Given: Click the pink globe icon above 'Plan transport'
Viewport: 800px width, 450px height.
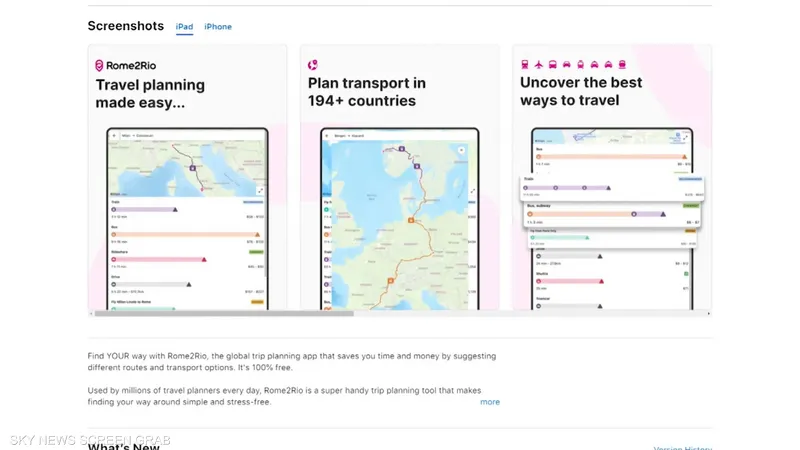Looking at the screenshot, I should [x=313, y=65].
